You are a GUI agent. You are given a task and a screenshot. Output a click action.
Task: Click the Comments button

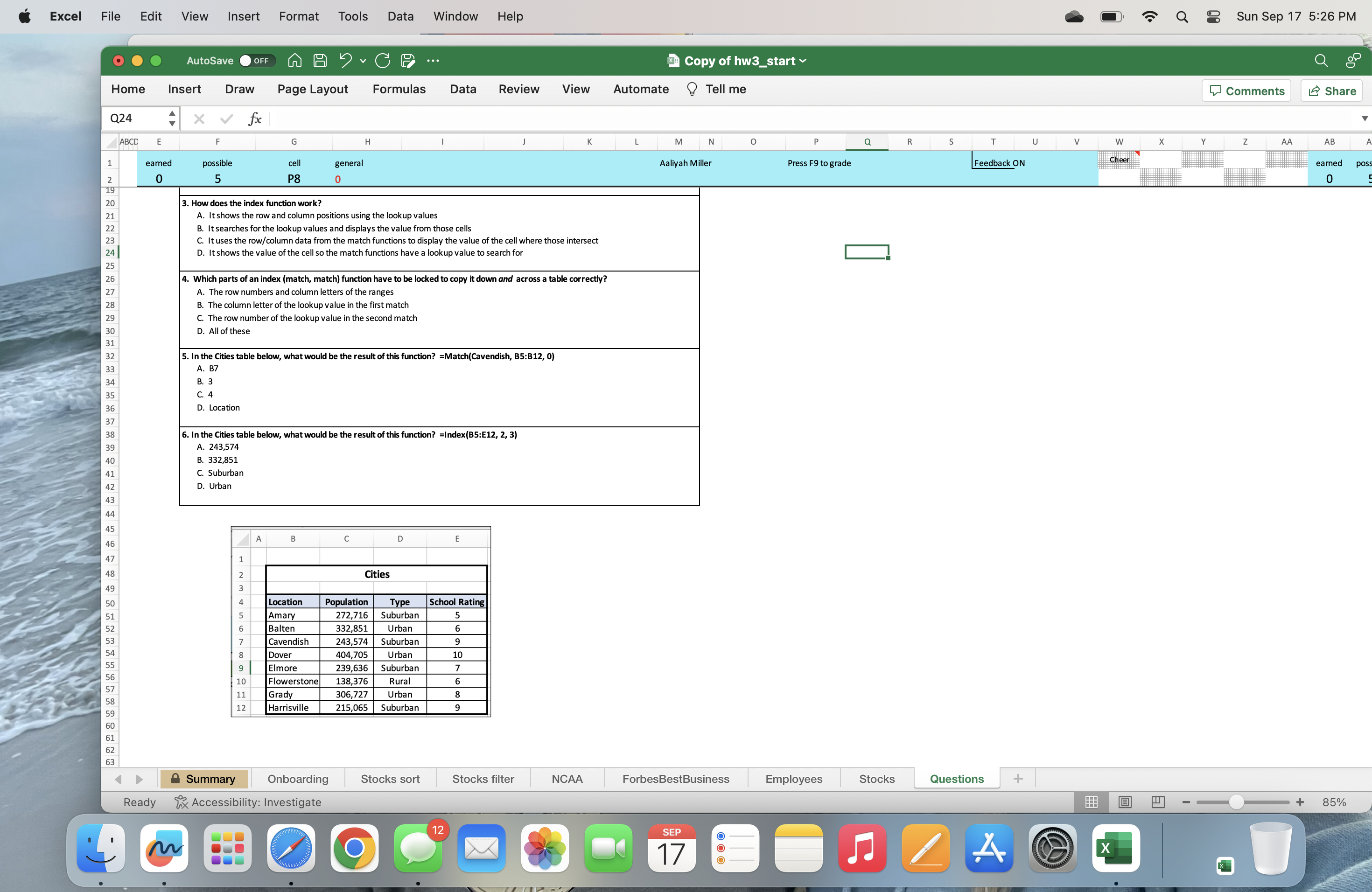[1246, 91]
